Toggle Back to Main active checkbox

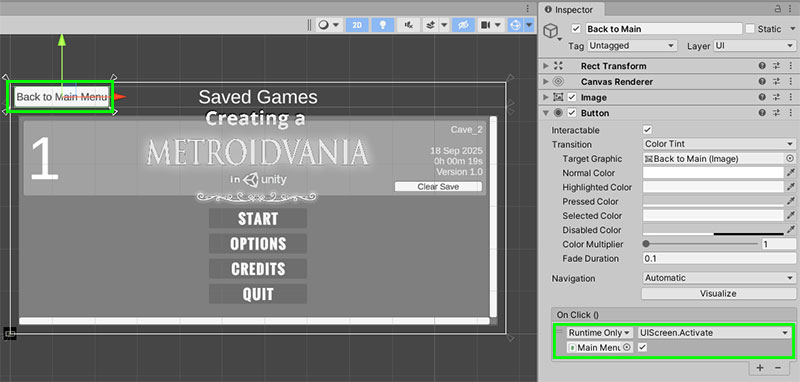(577, 29)
